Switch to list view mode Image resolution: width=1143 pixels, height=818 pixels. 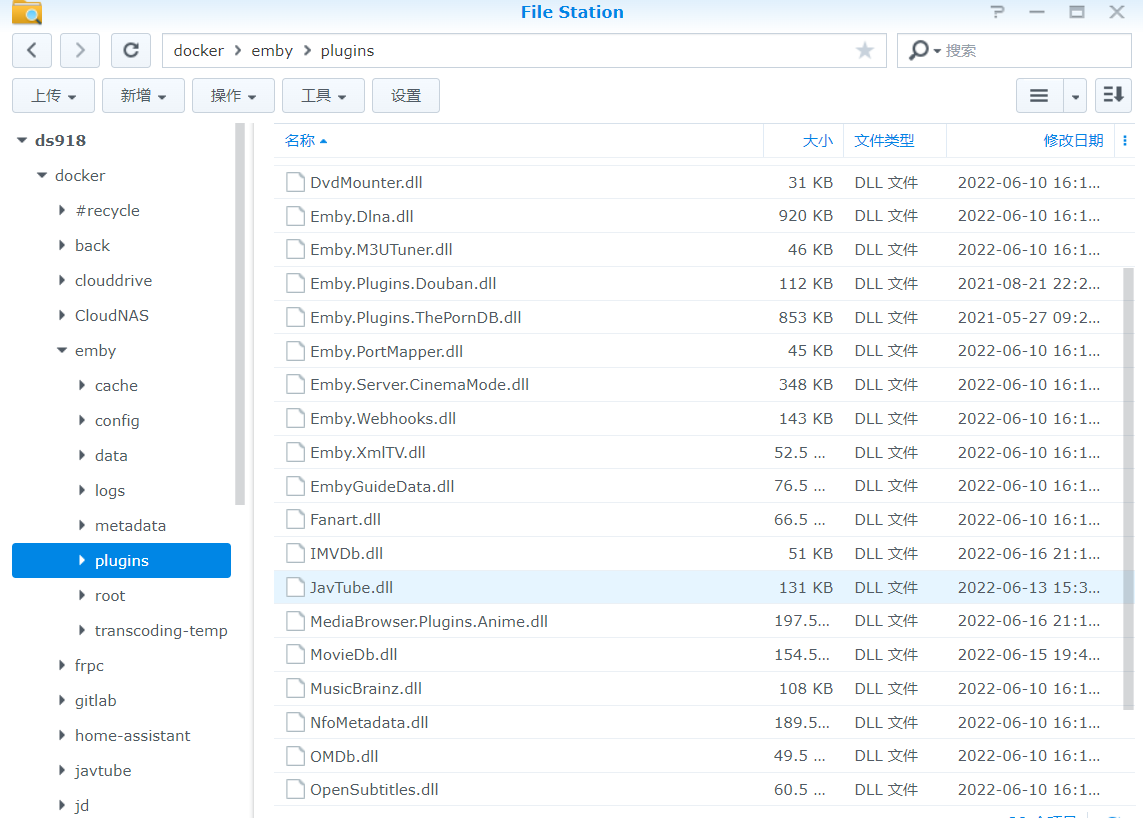1039,96
